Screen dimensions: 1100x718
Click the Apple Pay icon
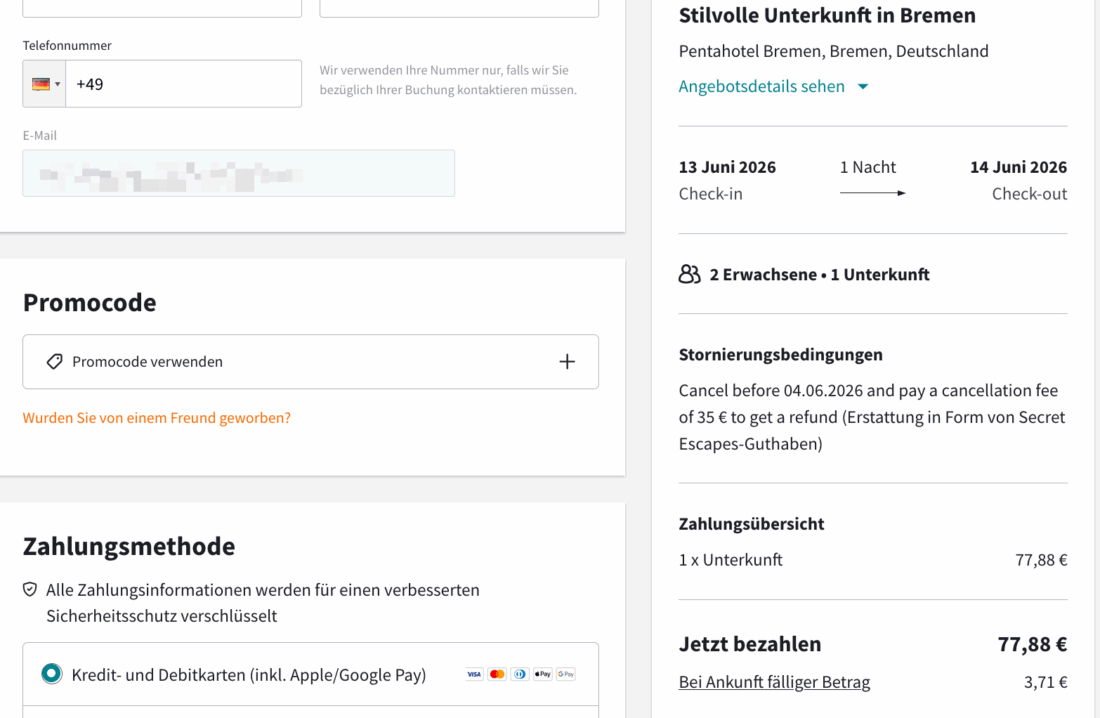(543, 674)
